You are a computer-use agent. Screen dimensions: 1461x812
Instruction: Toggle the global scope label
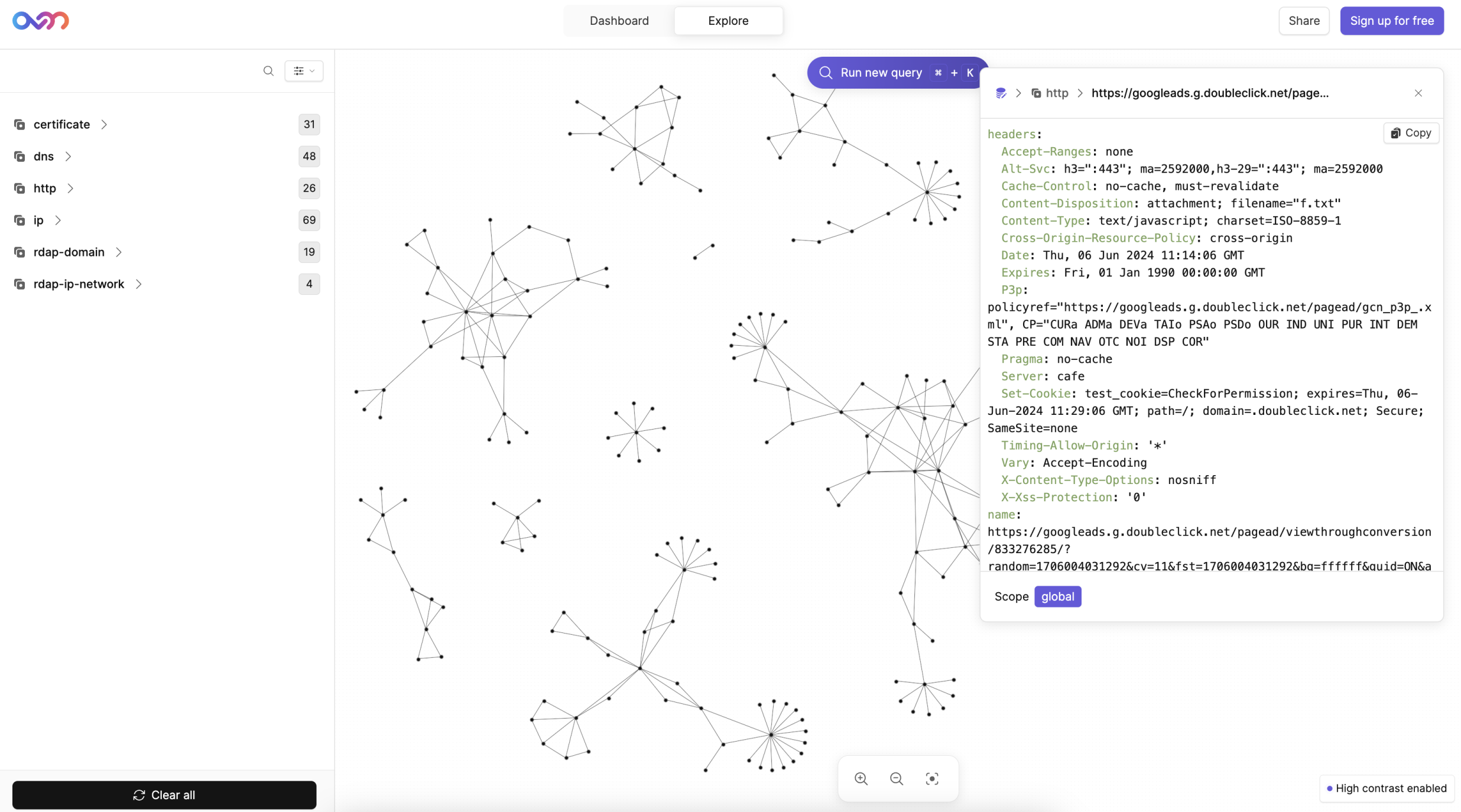[1057, 596]
